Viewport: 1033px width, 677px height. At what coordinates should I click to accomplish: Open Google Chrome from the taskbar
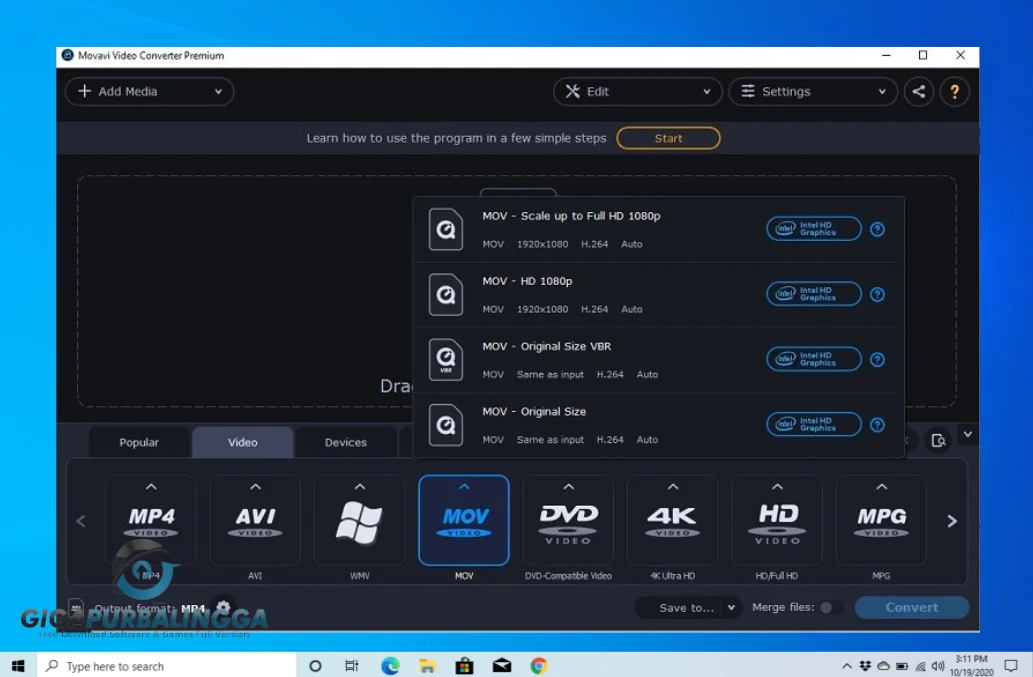coord(539,666)
